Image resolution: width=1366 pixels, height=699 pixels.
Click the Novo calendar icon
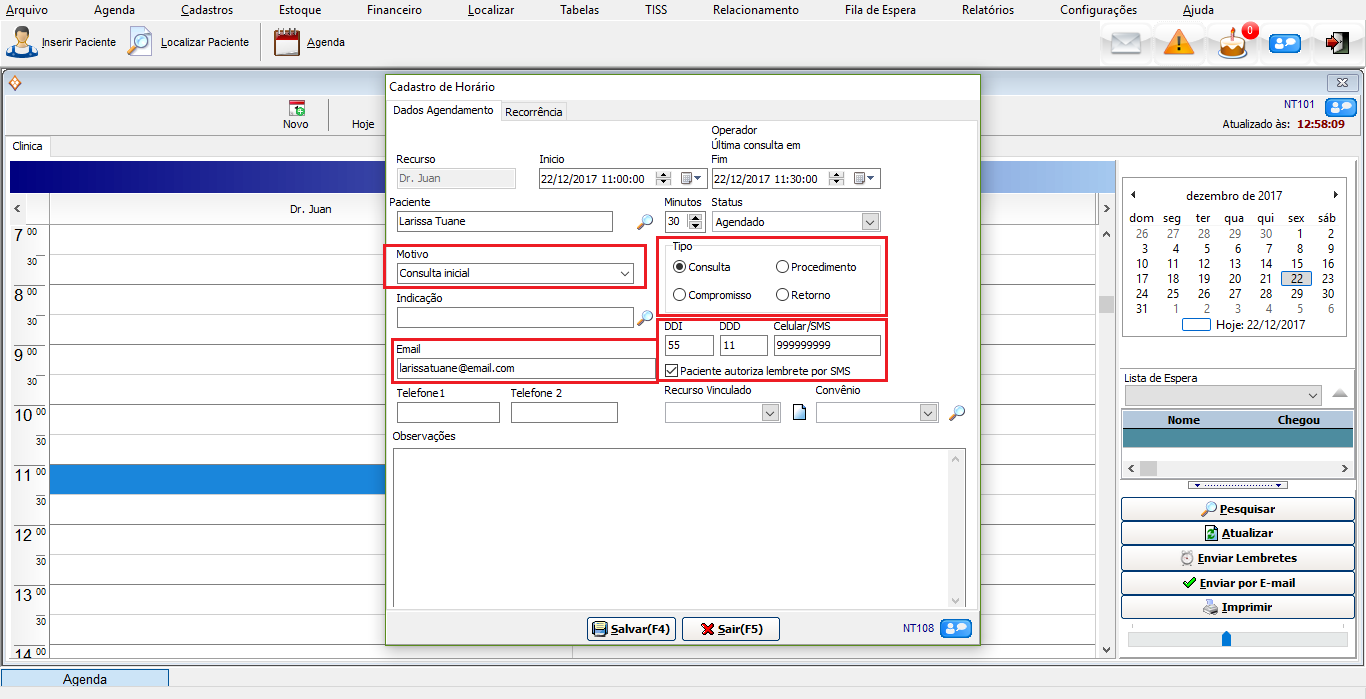tap(296, 109)
